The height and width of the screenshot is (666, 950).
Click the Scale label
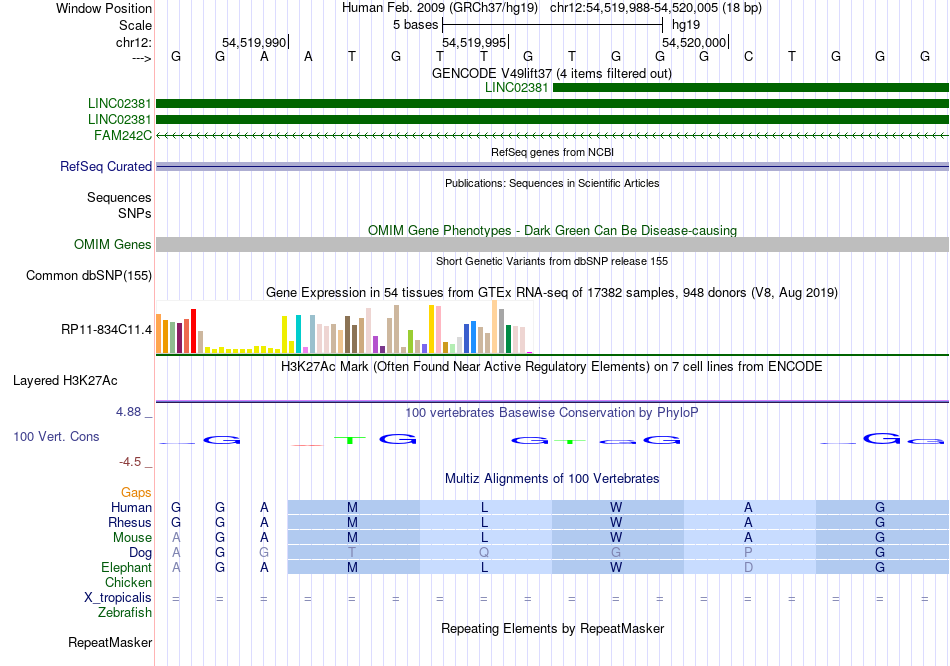tap(135, 25)
